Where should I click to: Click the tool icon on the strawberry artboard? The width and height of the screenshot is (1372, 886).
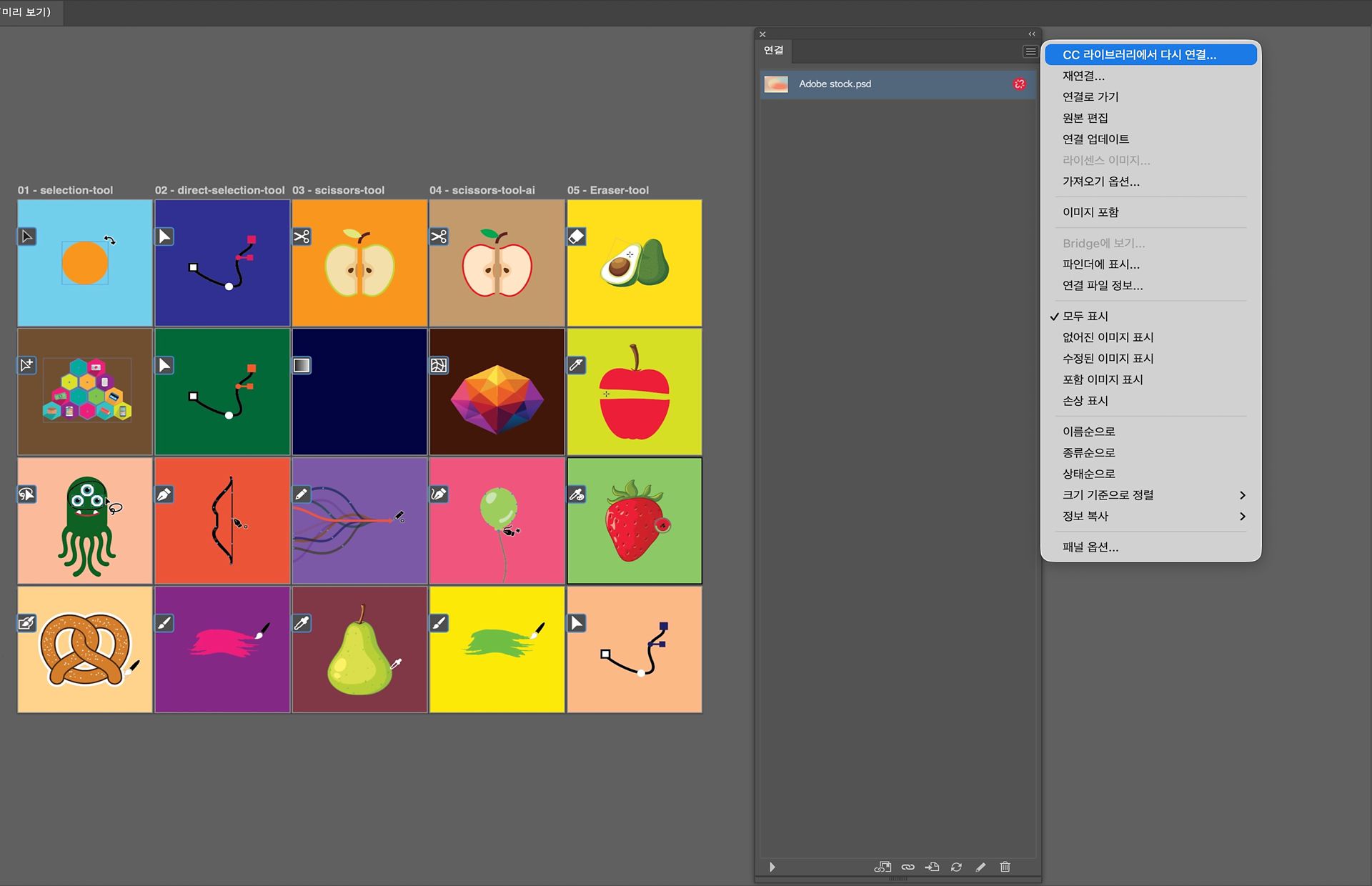[x=577, y=494]
